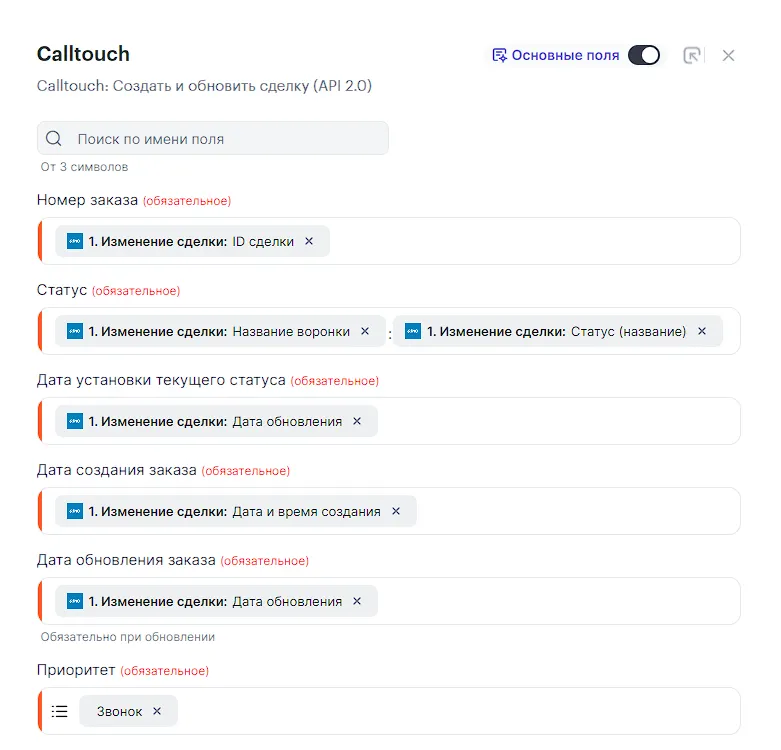Remove the ID сделки tag
This screenshot has width=781, height=750.
(309, 242)
